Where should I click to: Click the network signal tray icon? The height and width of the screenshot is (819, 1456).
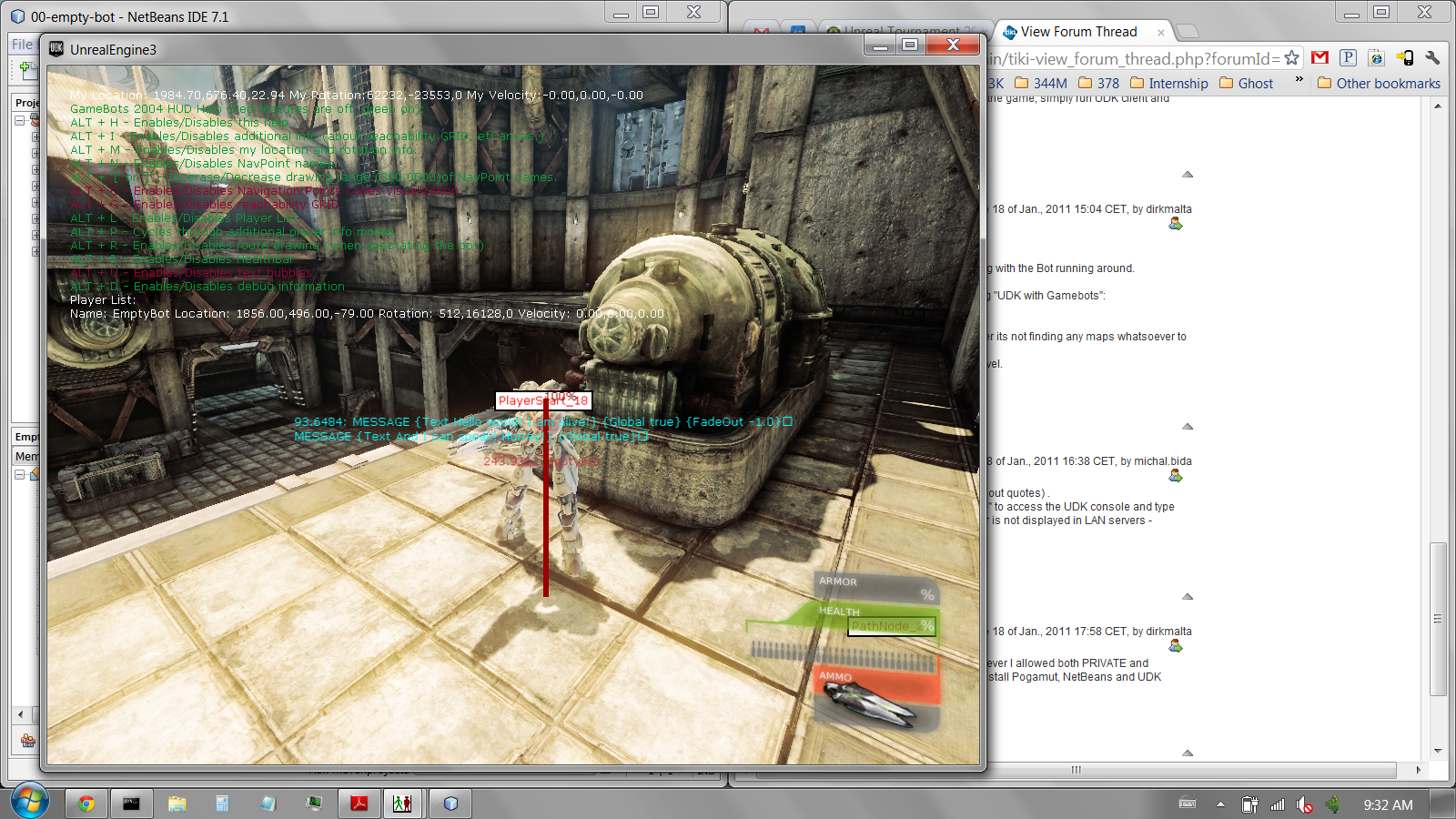(x=1278, y=804)
